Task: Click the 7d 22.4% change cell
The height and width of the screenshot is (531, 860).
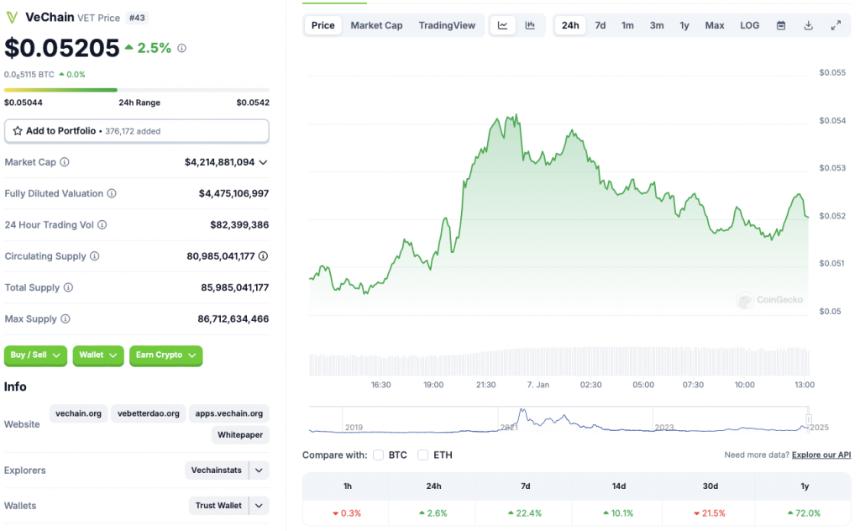Action: (525, 513)
